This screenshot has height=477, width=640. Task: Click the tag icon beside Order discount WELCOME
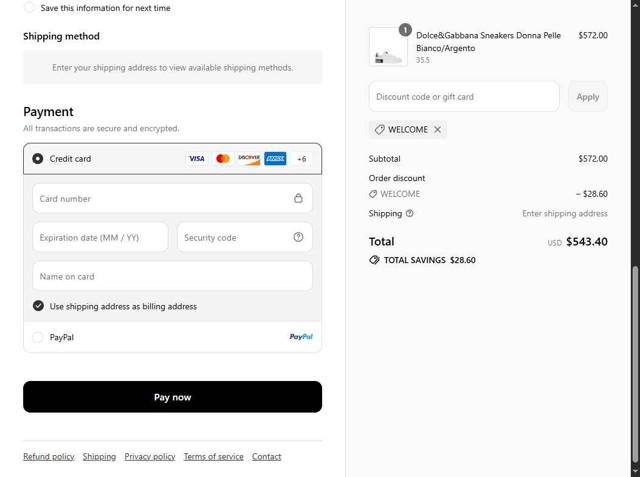coord(373,194)
